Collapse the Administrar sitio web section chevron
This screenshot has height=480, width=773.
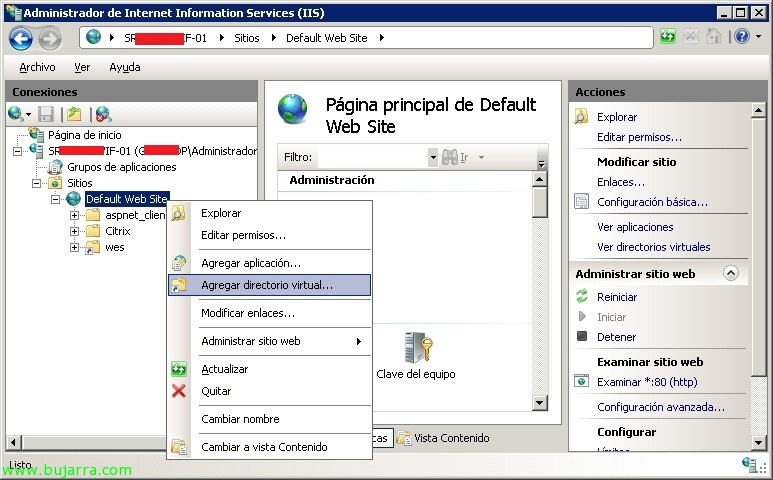(731, 273)
